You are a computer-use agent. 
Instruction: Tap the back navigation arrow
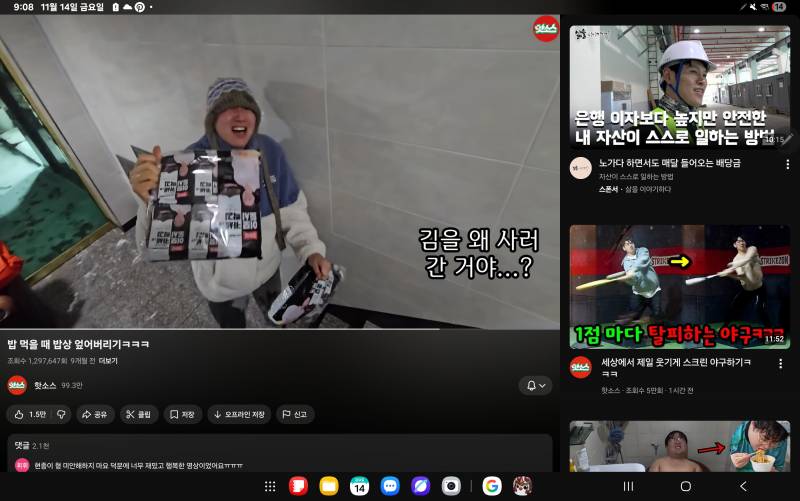click(743, 486)
